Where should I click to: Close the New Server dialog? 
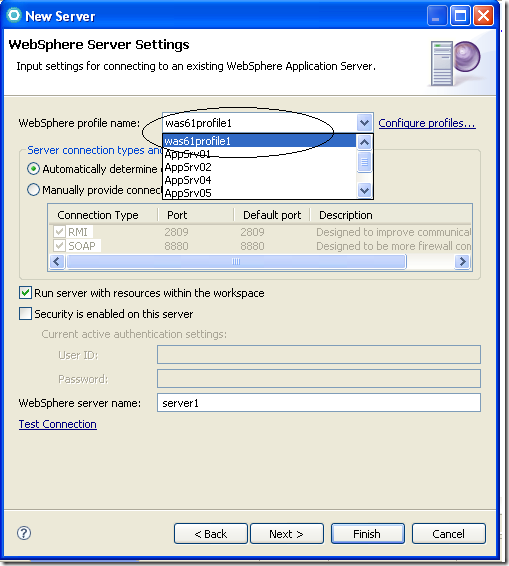[483, 16]
